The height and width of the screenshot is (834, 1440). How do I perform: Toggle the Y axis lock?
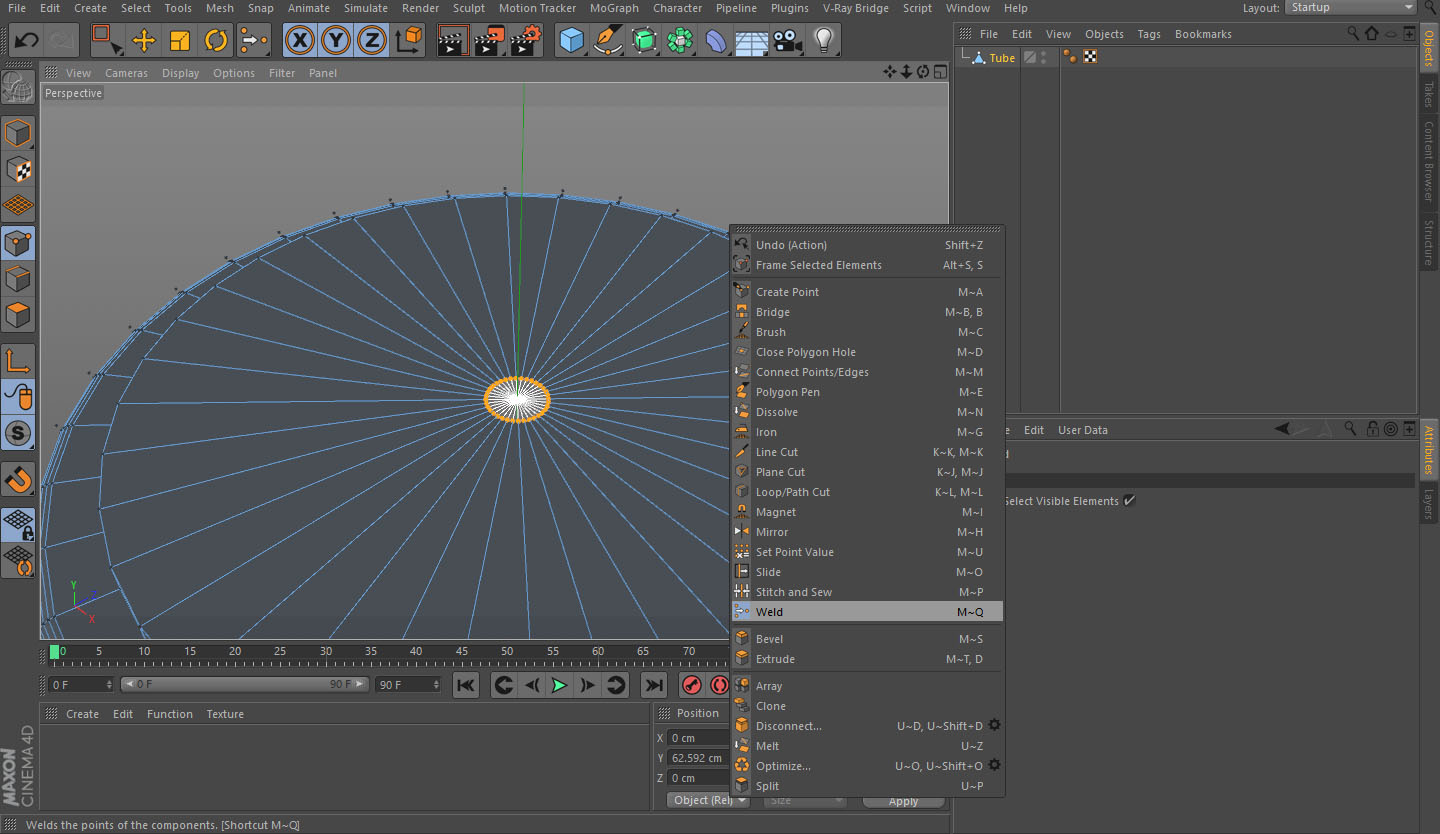(336, 41)
